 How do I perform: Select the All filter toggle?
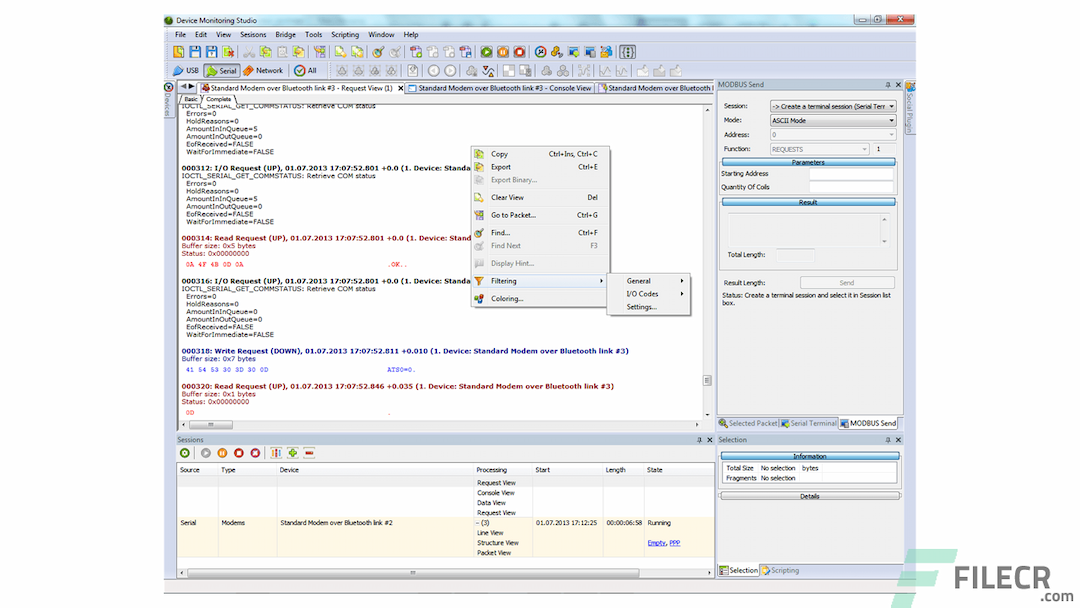click(x=302, y=70)
